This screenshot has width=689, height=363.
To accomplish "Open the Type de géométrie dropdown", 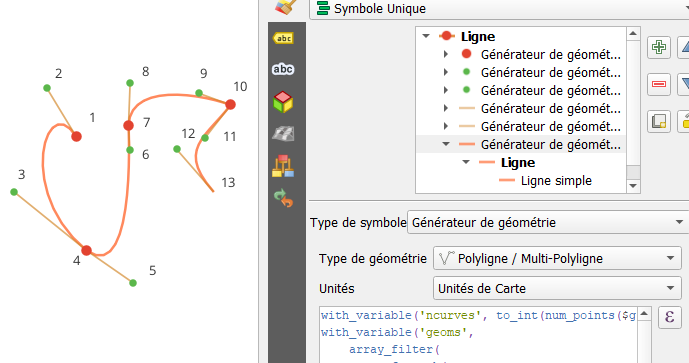I will pyautogui.click(x=557, y=258).
